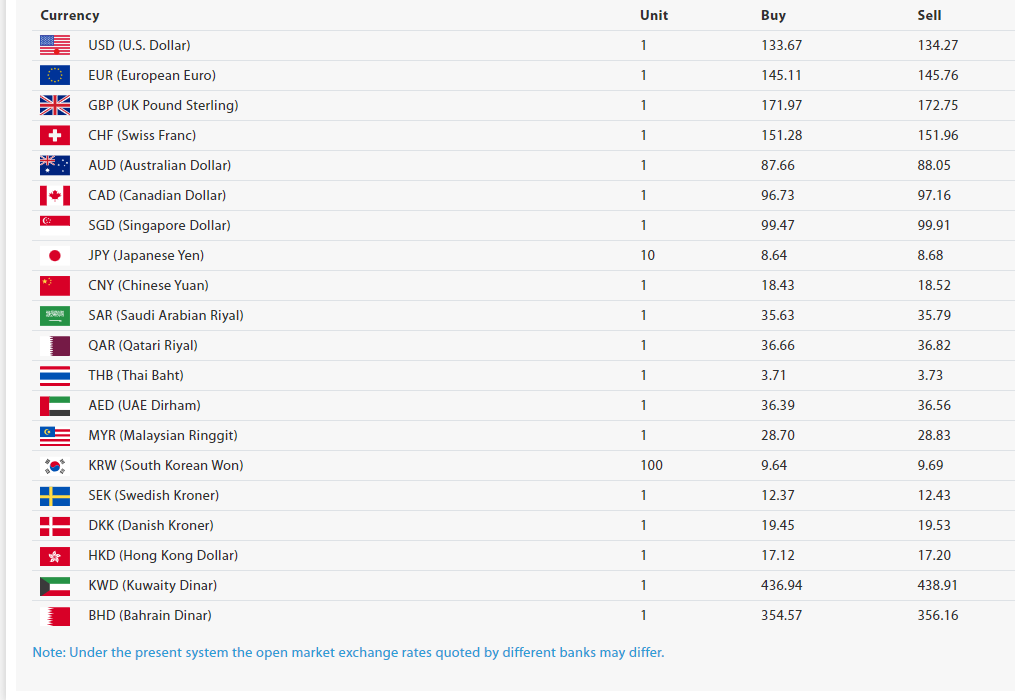Screen dimensions: 1015x700
Task: Click the USD buy rate 133.67
Action: click(x=781, y=45)
